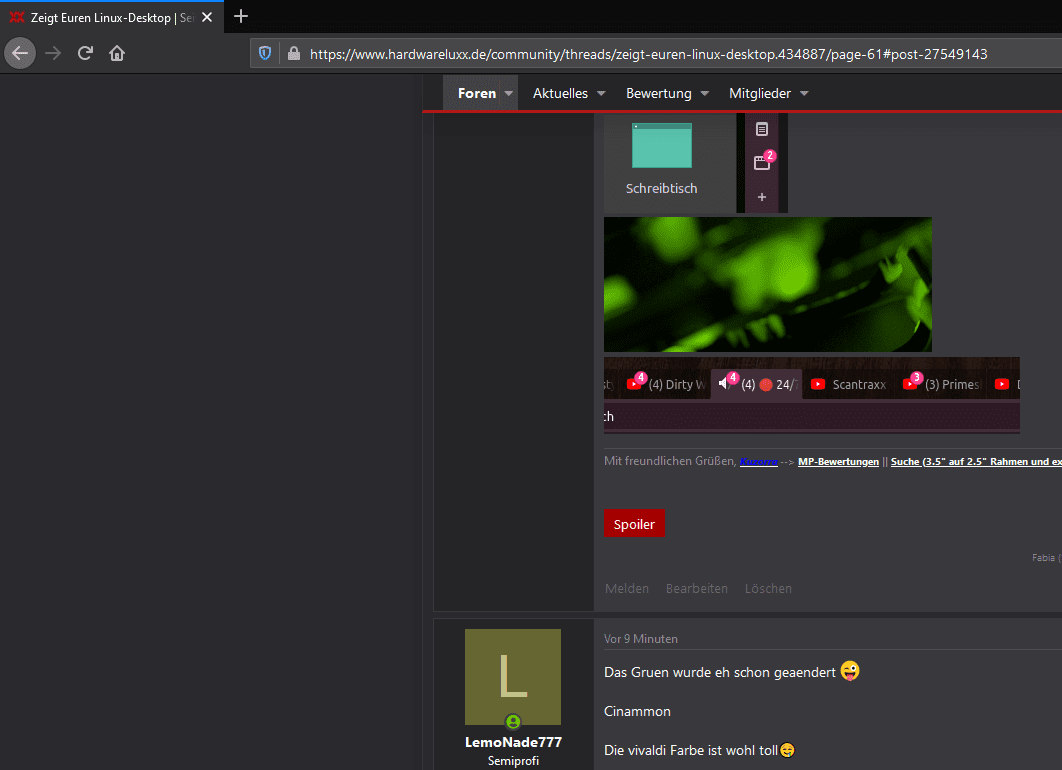
Task: Click the 'Cinammon' text in post
Action: tap(637, 711)
